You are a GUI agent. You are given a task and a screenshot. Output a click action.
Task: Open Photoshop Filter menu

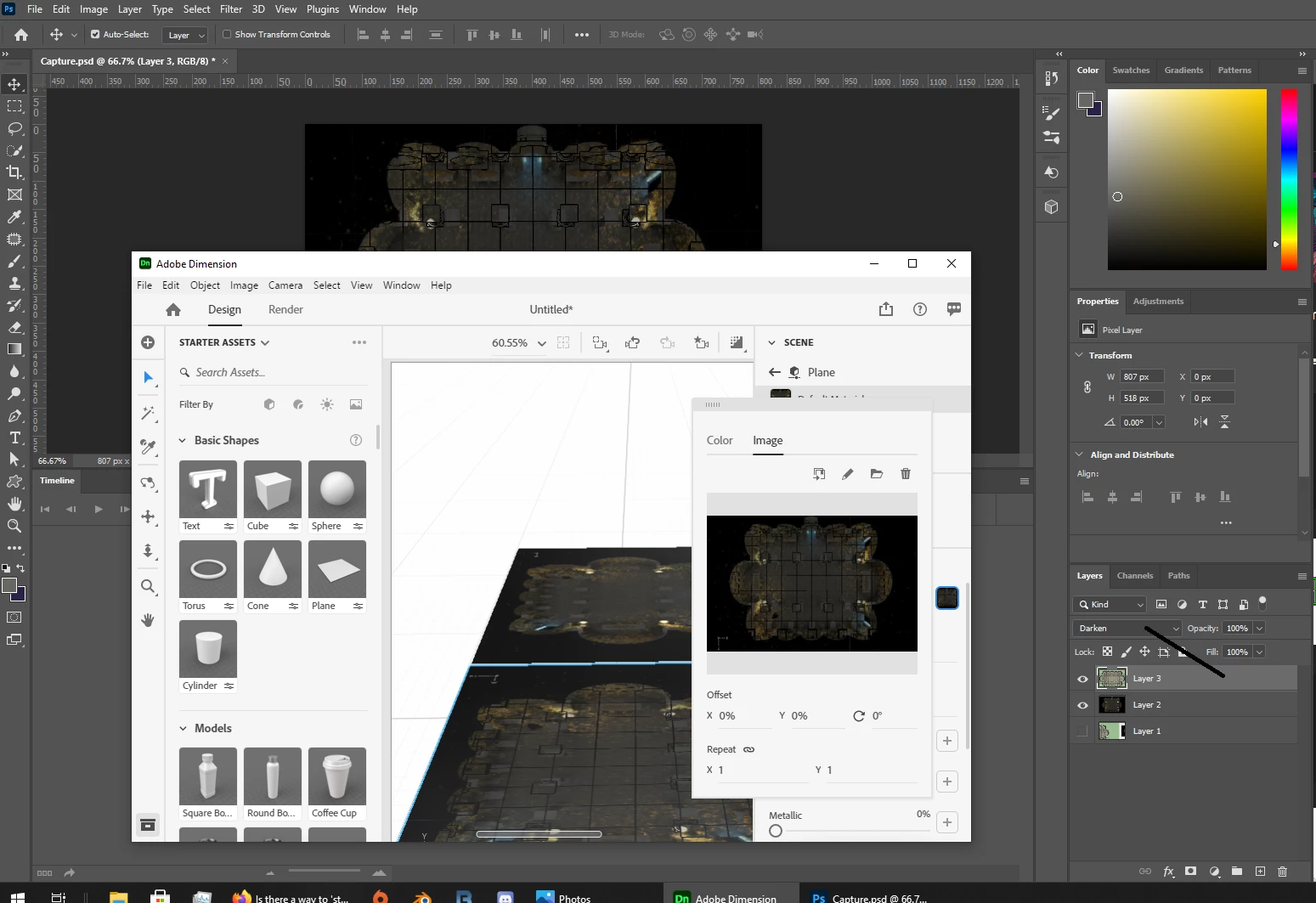tap(231, 9)
